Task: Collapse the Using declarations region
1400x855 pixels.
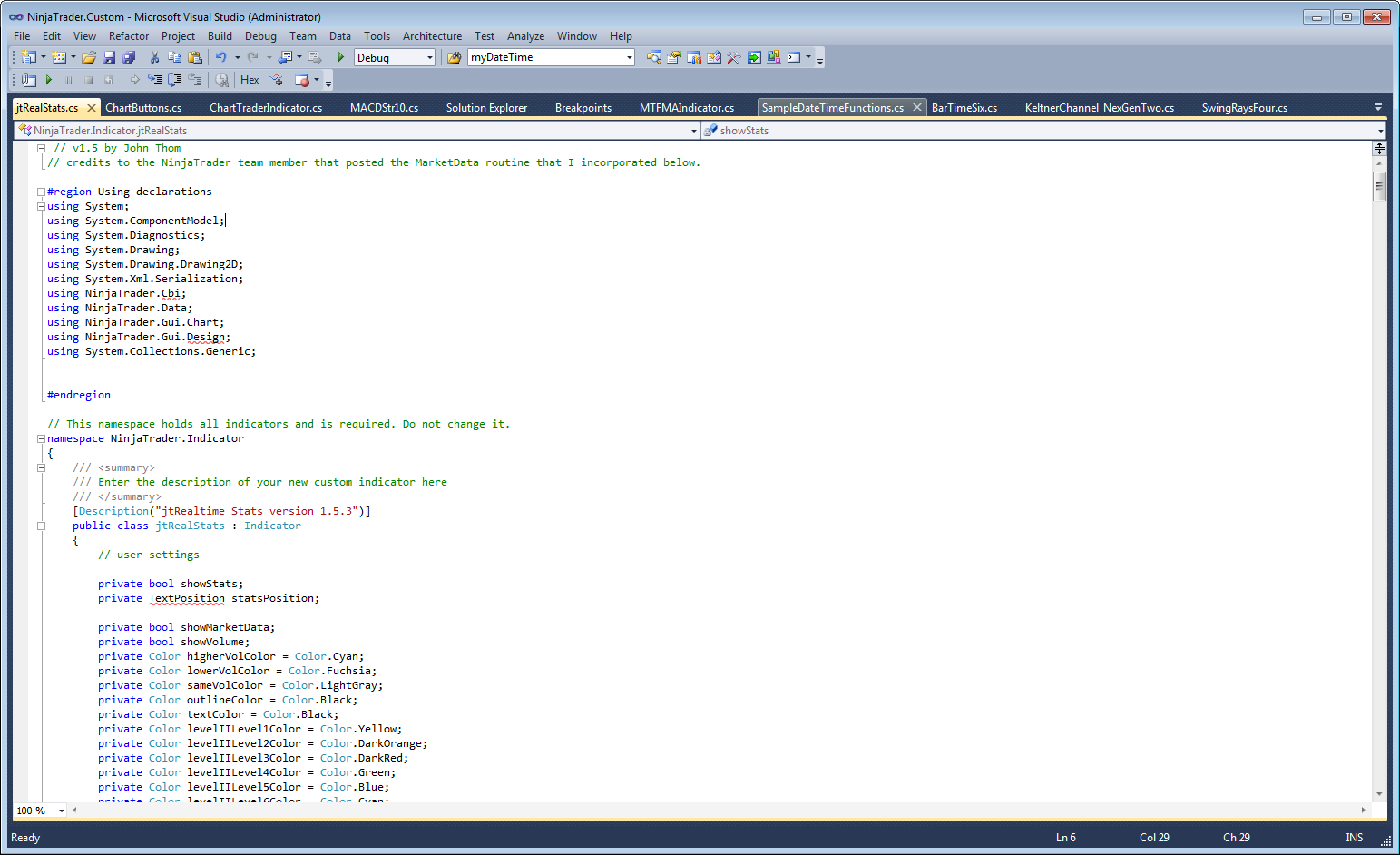Action: 41,192
